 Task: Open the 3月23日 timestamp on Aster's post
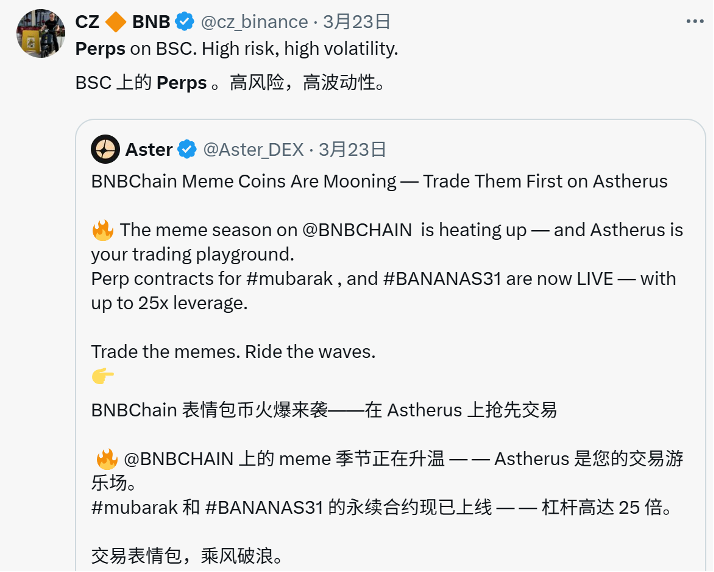[352, 149]
